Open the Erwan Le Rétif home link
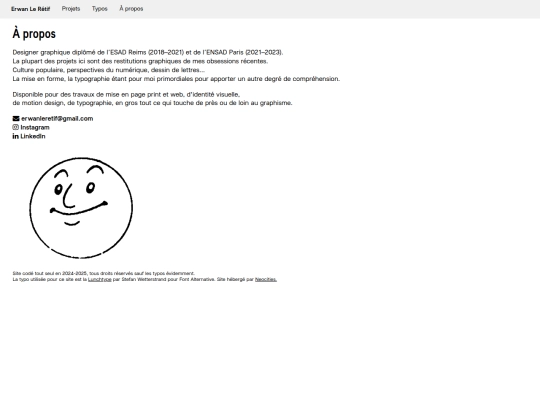 tap(31, 9)
